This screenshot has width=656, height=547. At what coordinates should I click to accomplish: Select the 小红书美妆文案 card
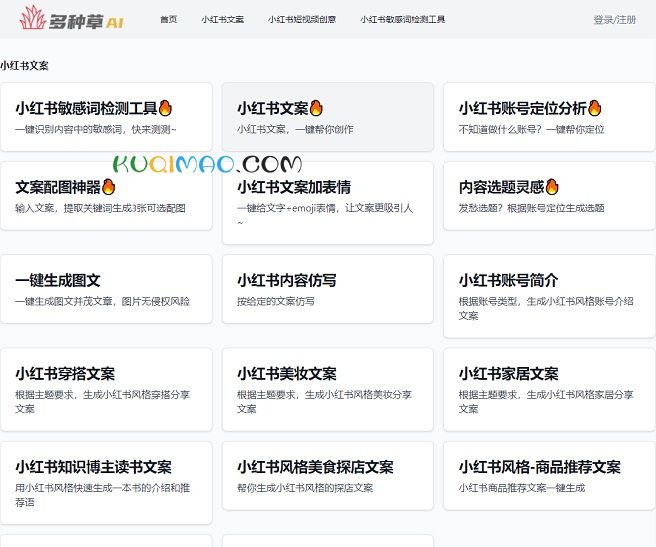click(x=328, y=389)
